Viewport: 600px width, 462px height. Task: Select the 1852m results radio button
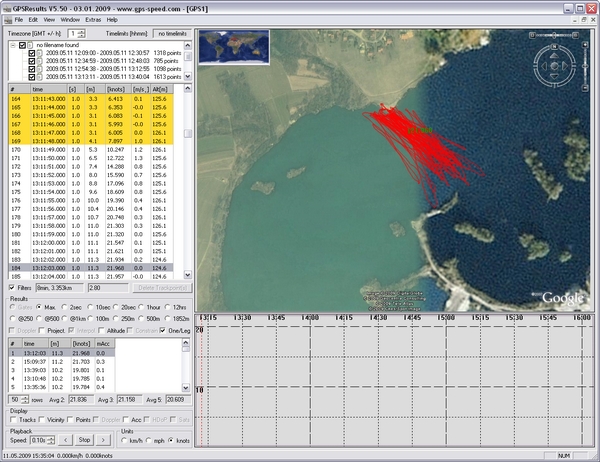coord(167,318)
